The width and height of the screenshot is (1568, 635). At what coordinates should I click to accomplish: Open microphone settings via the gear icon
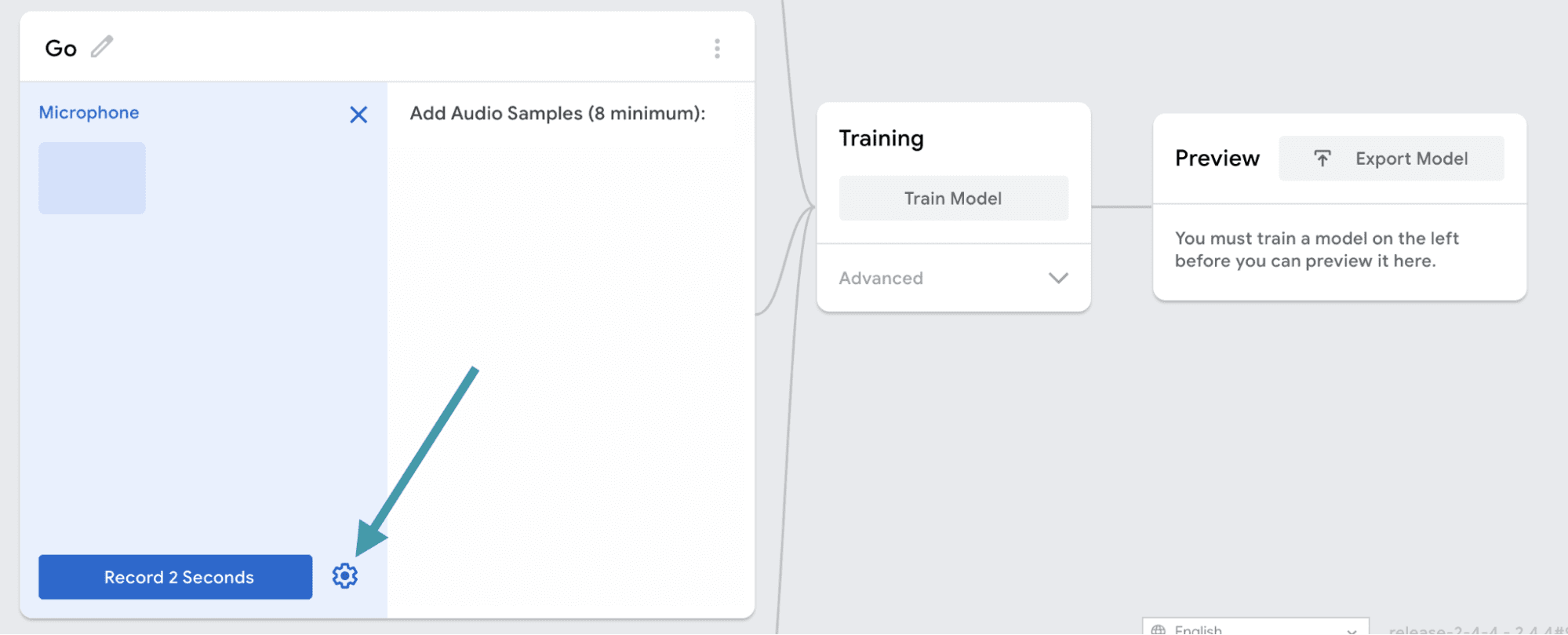coord(345,576)
